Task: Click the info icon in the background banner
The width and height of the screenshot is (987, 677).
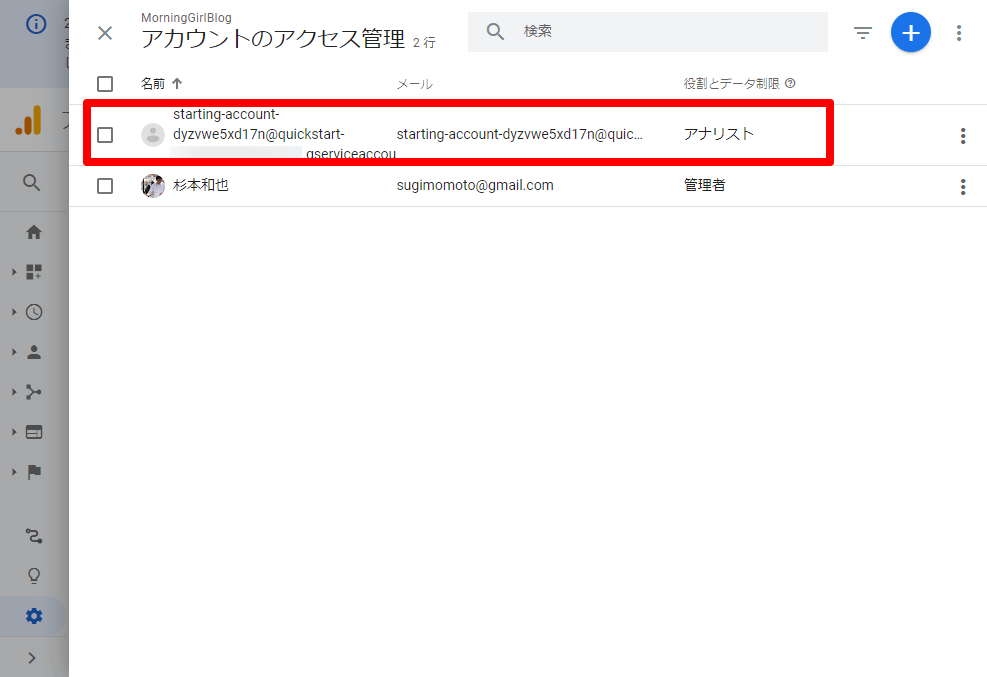Action: 36,24
